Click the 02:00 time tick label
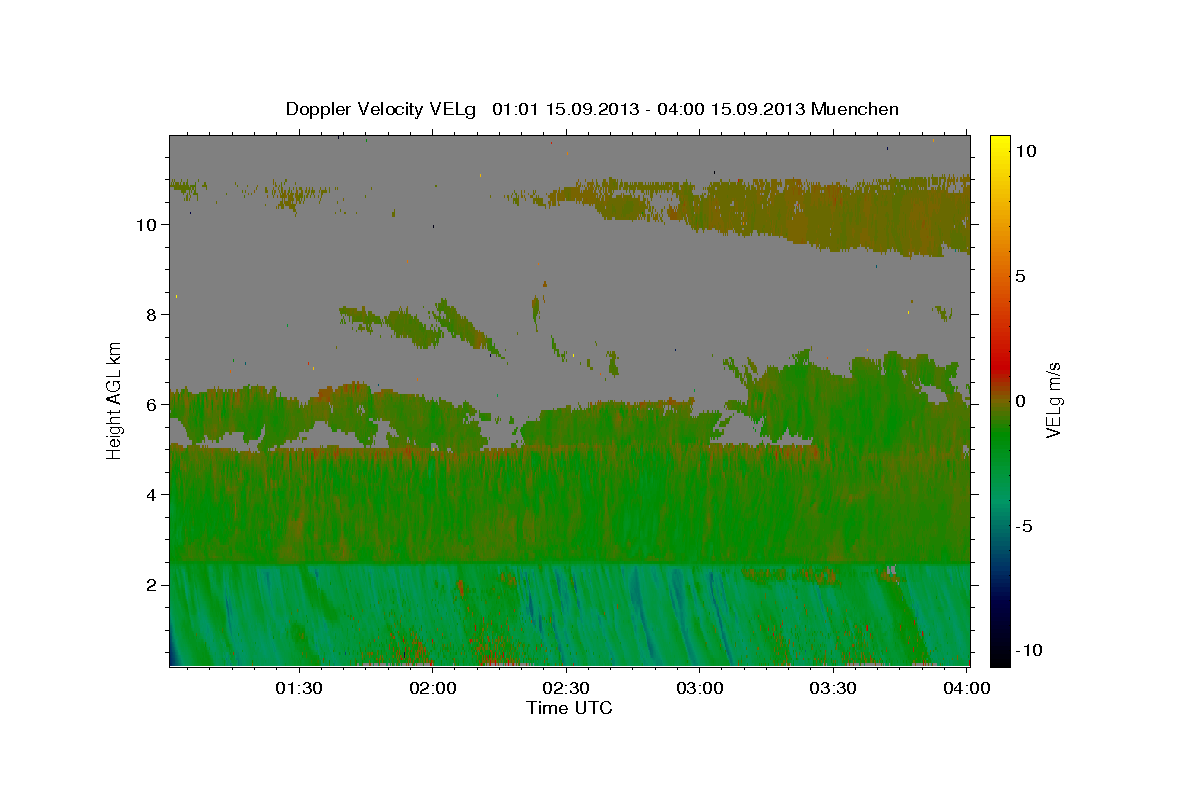 [433, 688]
